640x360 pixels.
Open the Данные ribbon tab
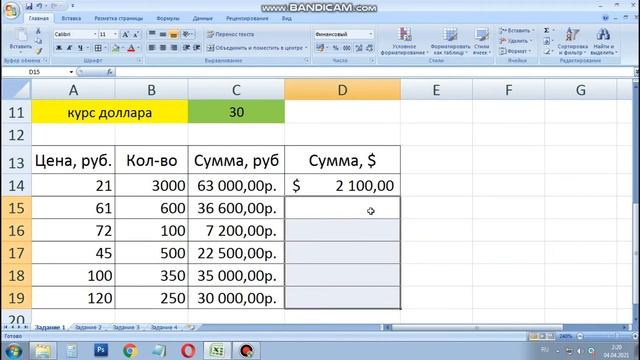tap(202, 18)
